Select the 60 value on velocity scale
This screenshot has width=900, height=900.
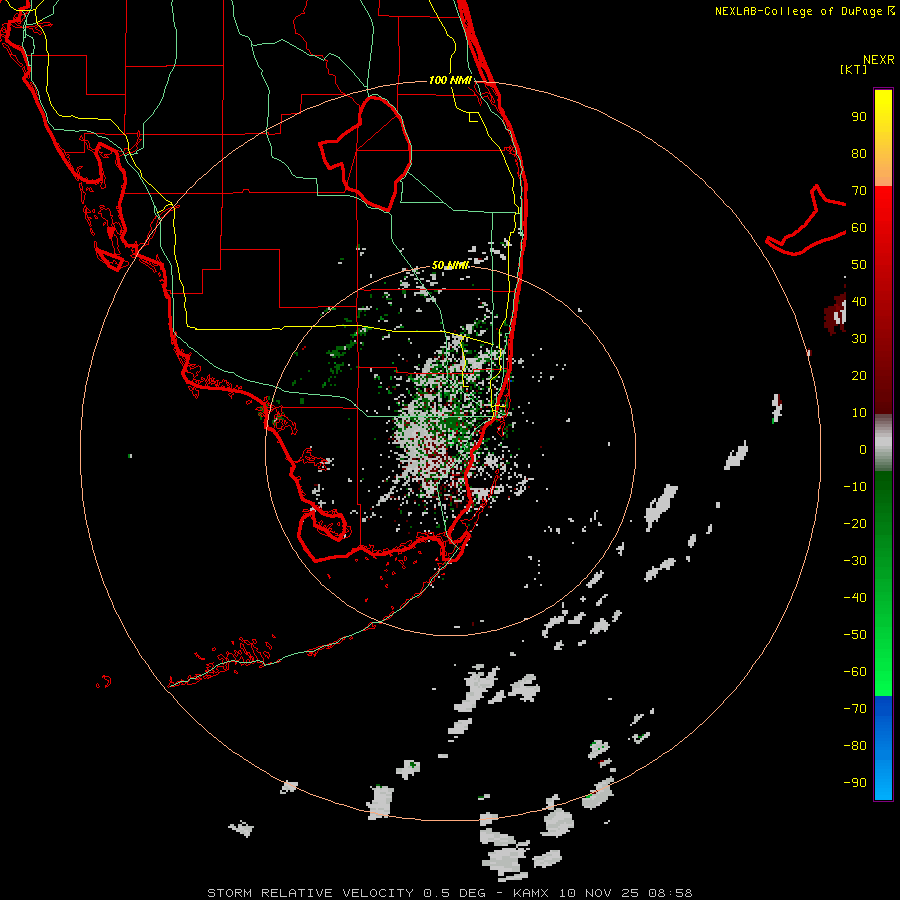point(859,227)
